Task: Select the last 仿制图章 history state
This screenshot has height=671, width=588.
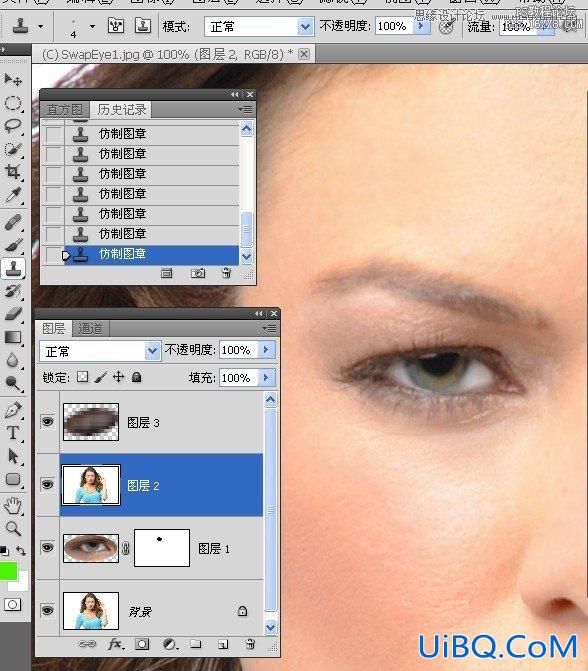Action: [x=151, y=255]
